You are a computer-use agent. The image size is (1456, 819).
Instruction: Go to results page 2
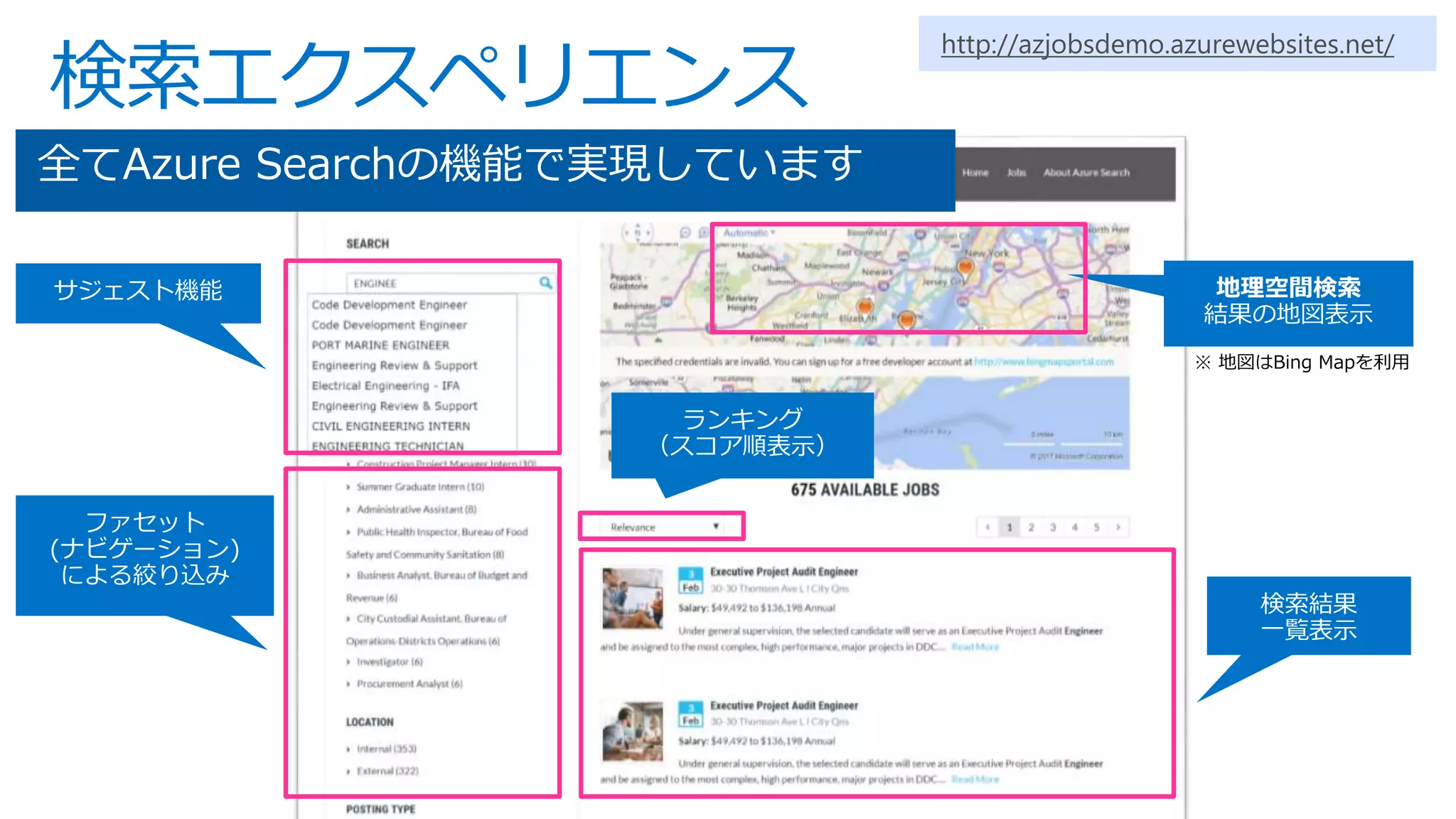tap(1031, 527)
